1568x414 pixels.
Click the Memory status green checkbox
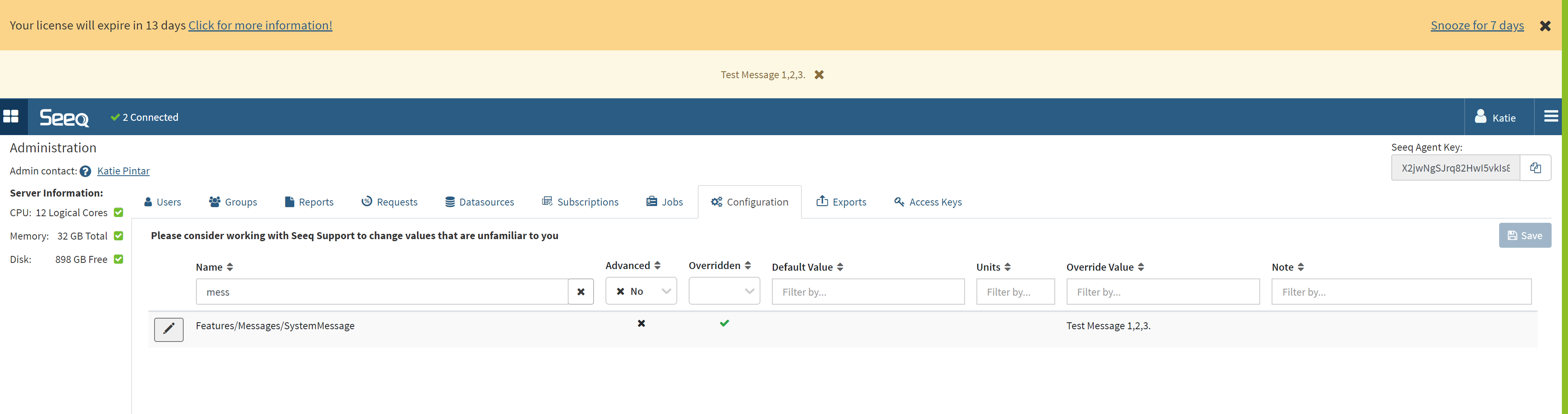(x=119, y=236)
